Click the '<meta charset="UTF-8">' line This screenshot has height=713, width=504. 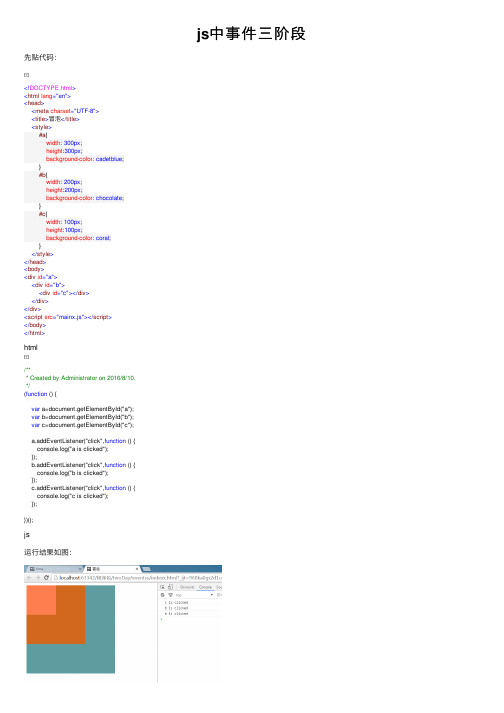click(x=65, y=111)
